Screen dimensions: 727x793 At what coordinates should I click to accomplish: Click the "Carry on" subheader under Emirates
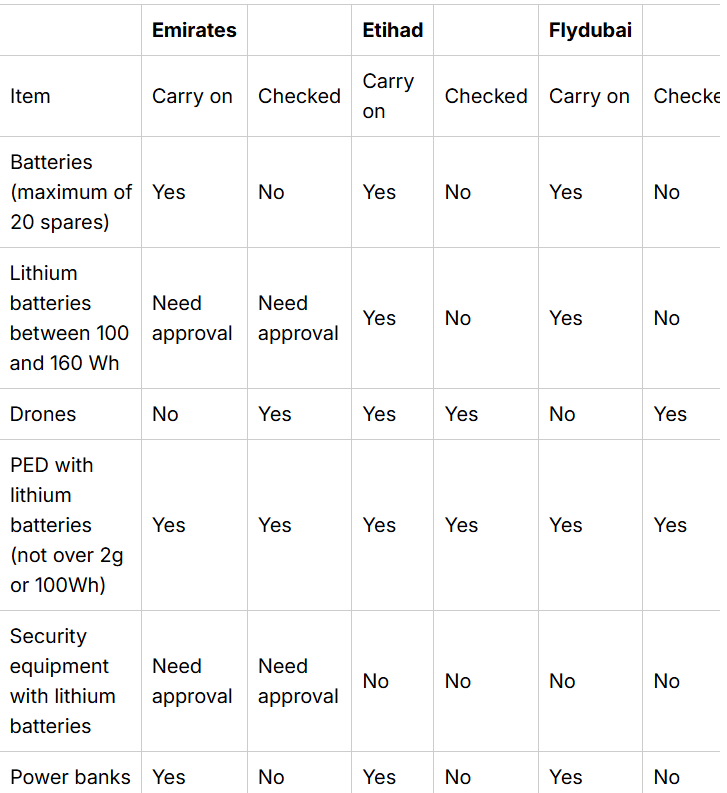tap(192, 96)
